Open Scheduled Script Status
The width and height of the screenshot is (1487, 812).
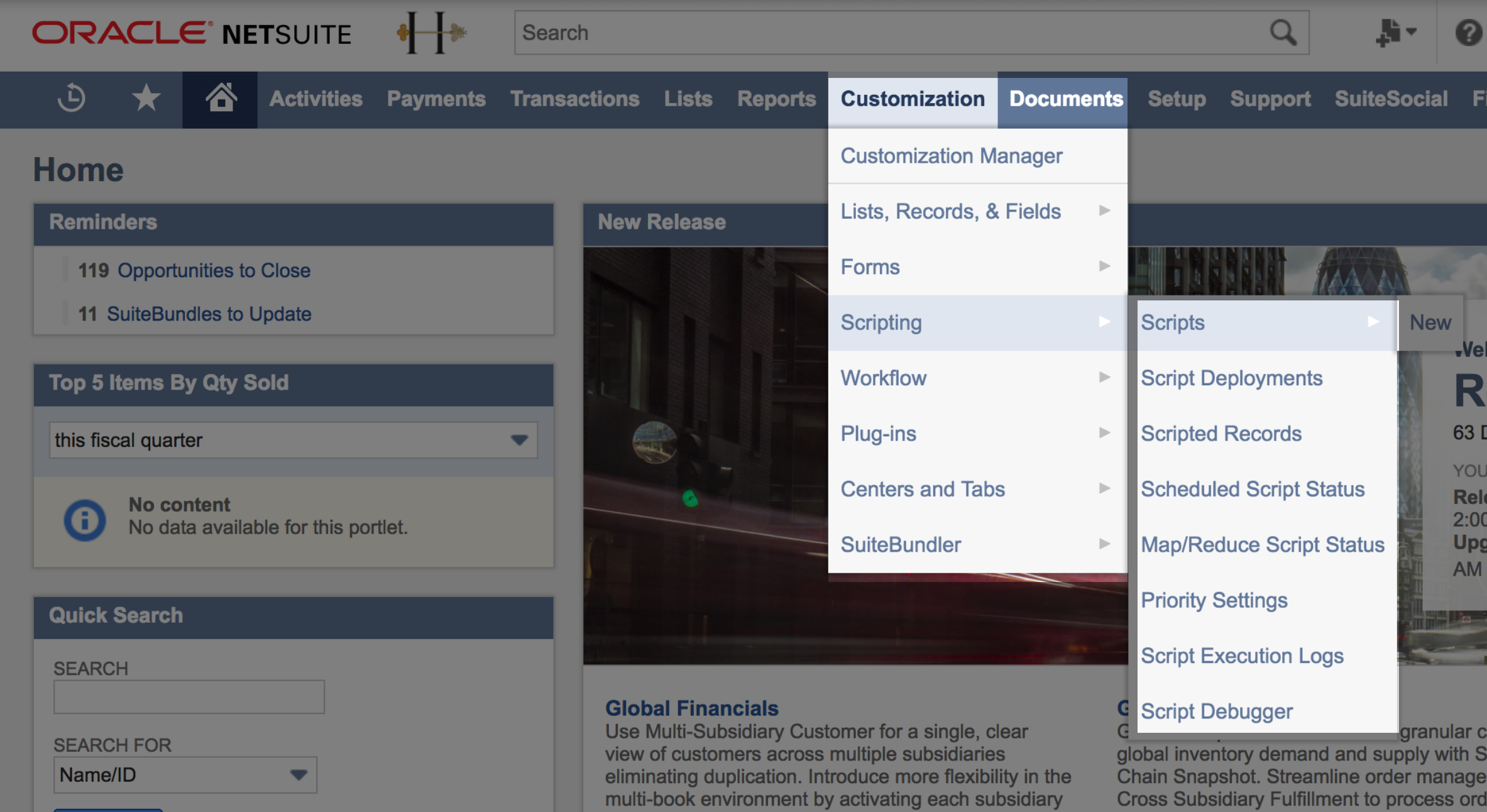click(x=1267, y=489)
